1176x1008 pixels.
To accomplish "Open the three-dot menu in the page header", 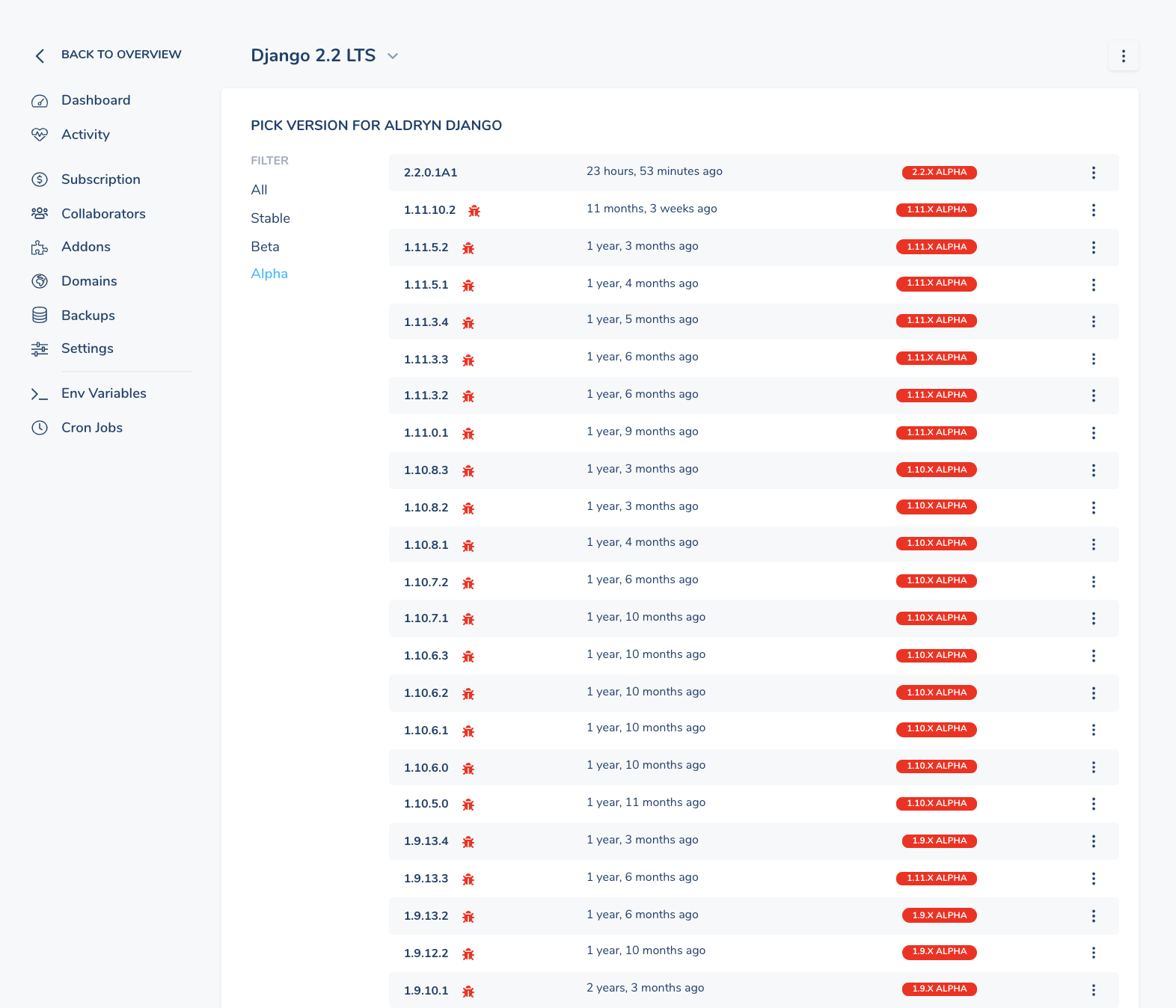I will point(1124,56).
